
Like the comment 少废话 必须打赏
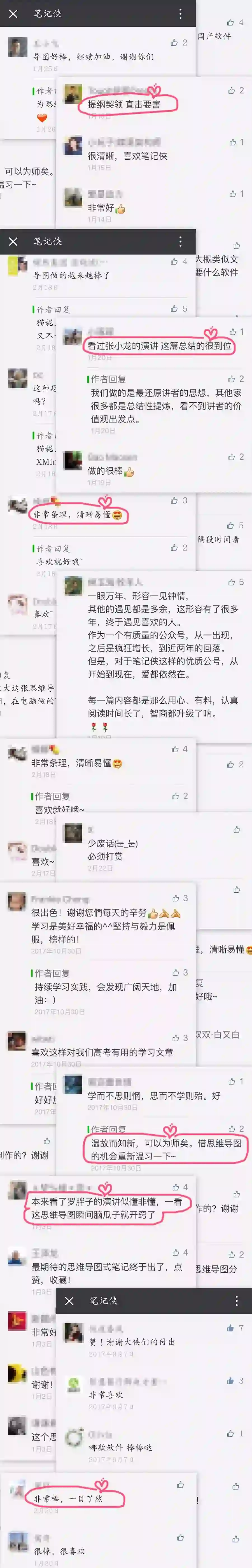coord(237,830)
